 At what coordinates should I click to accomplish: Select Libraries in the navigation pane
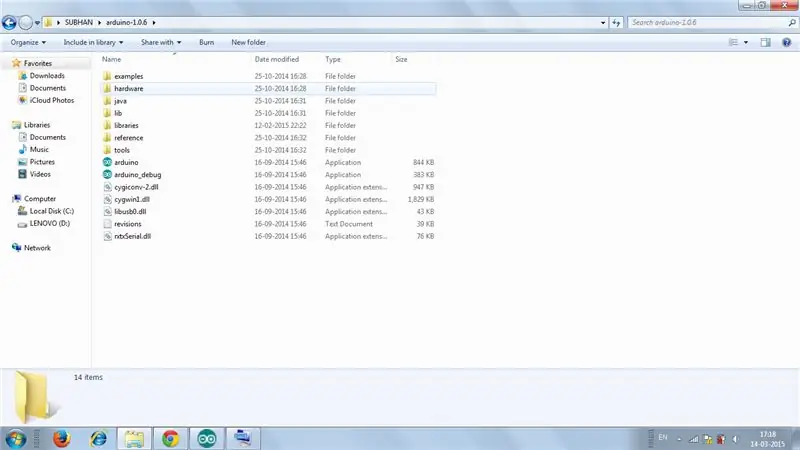pyautogui.click(x=37, y=124)
